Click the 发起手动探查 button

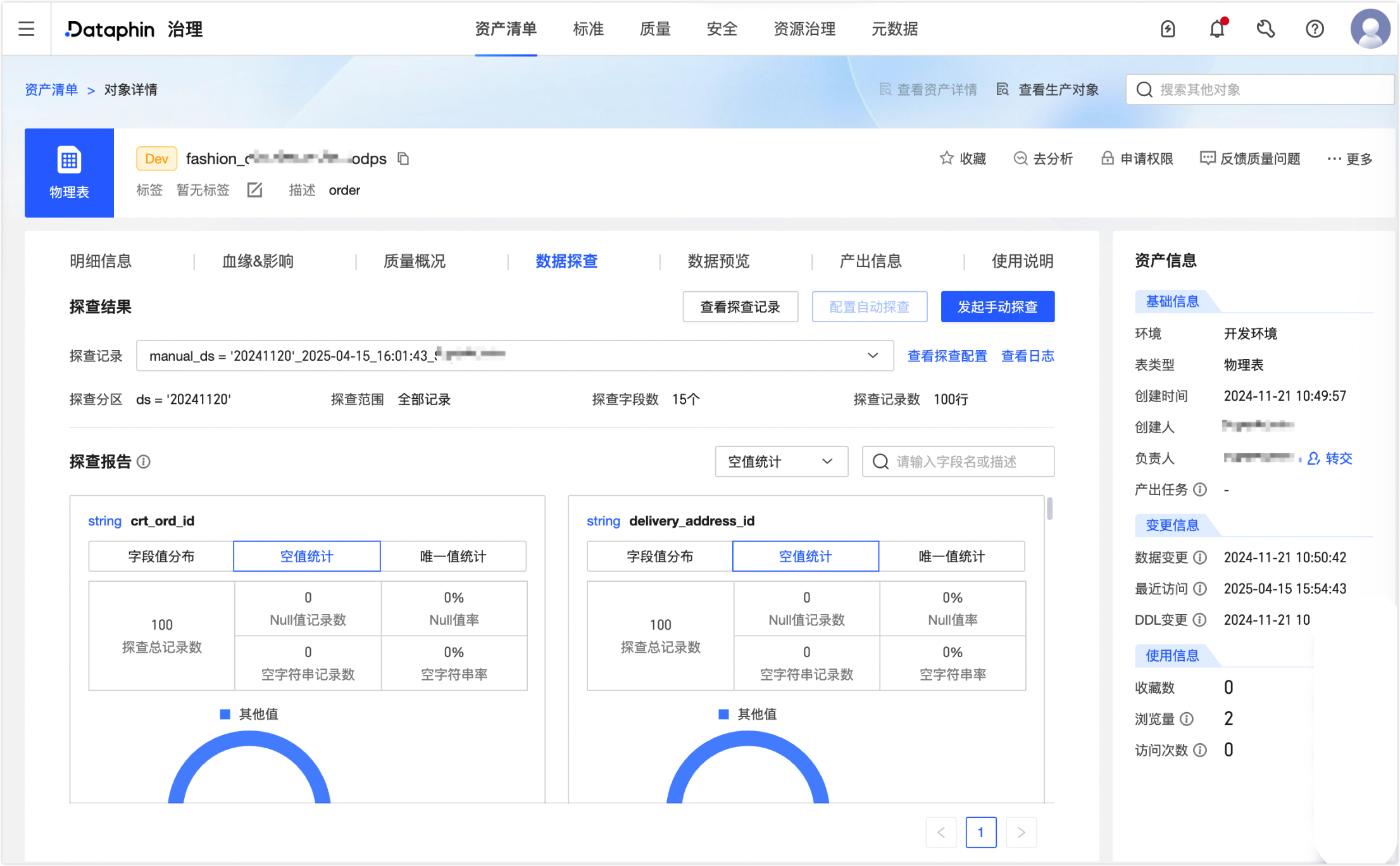click(997, 307)
